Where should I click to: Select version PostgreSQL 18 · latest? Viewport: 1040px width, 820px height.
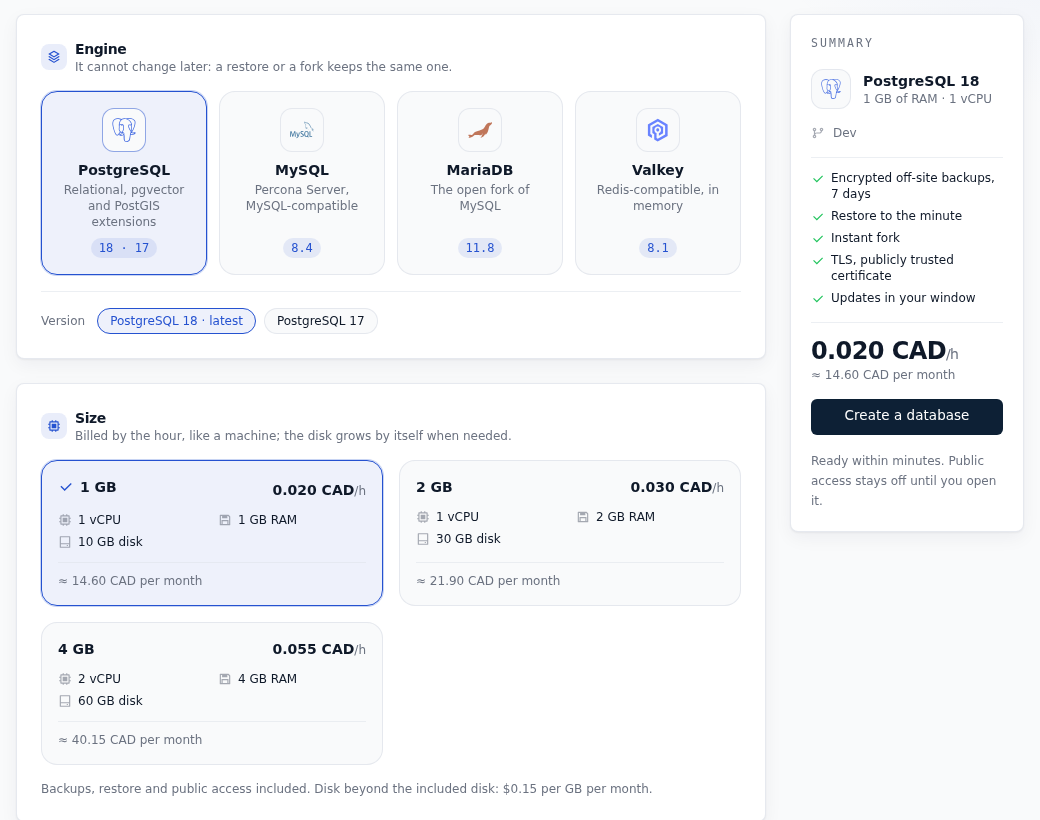tap(176, 321)
